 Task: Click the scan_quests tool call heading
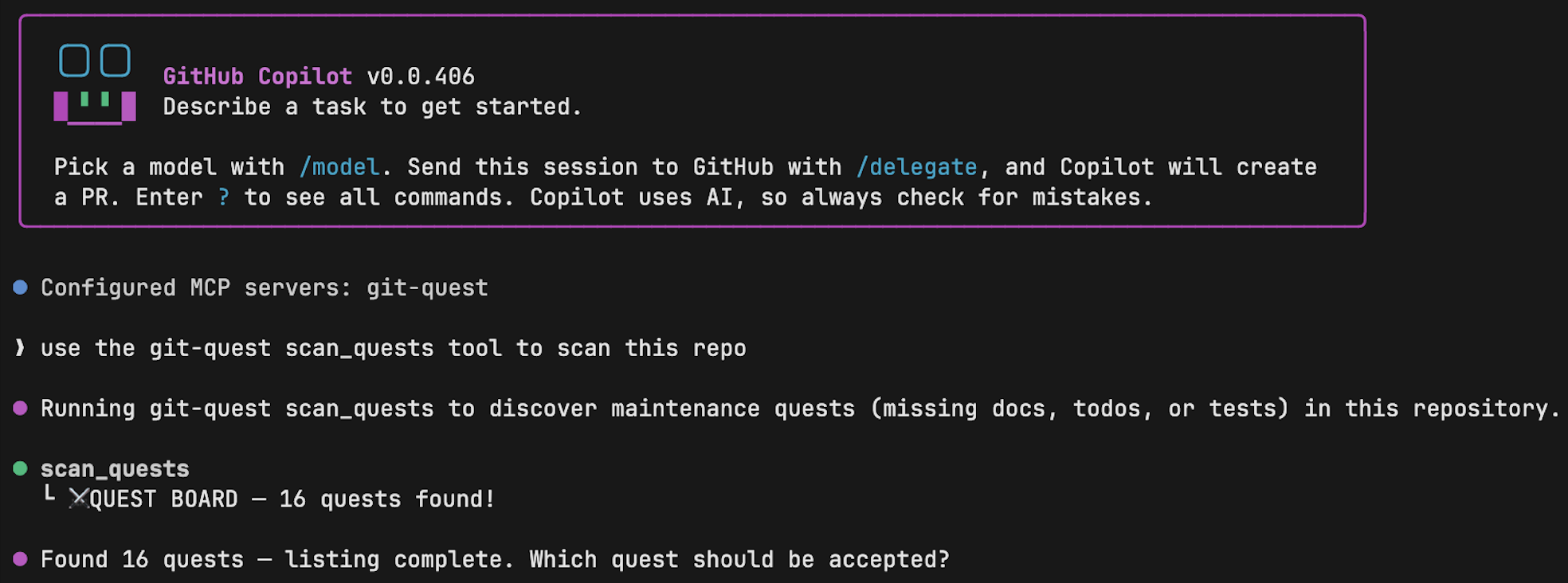click(x=115, y=469)
